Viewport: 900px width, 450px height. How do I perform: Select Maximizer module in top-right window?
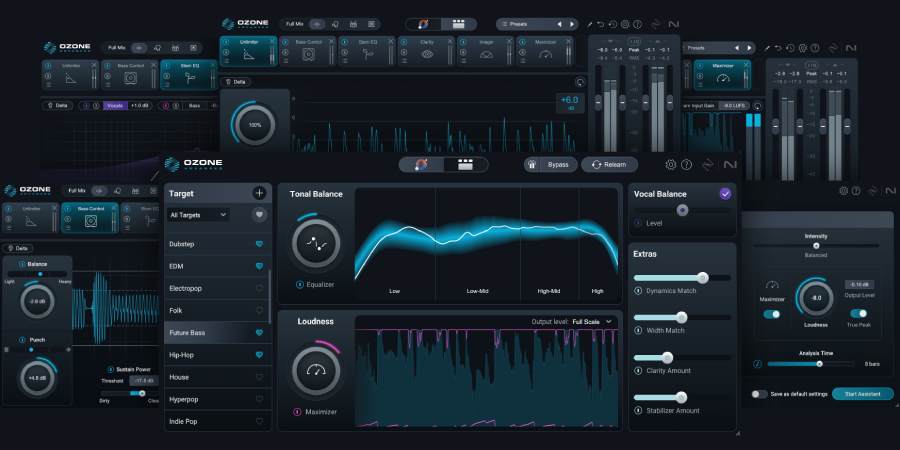(x=723, y=75)
